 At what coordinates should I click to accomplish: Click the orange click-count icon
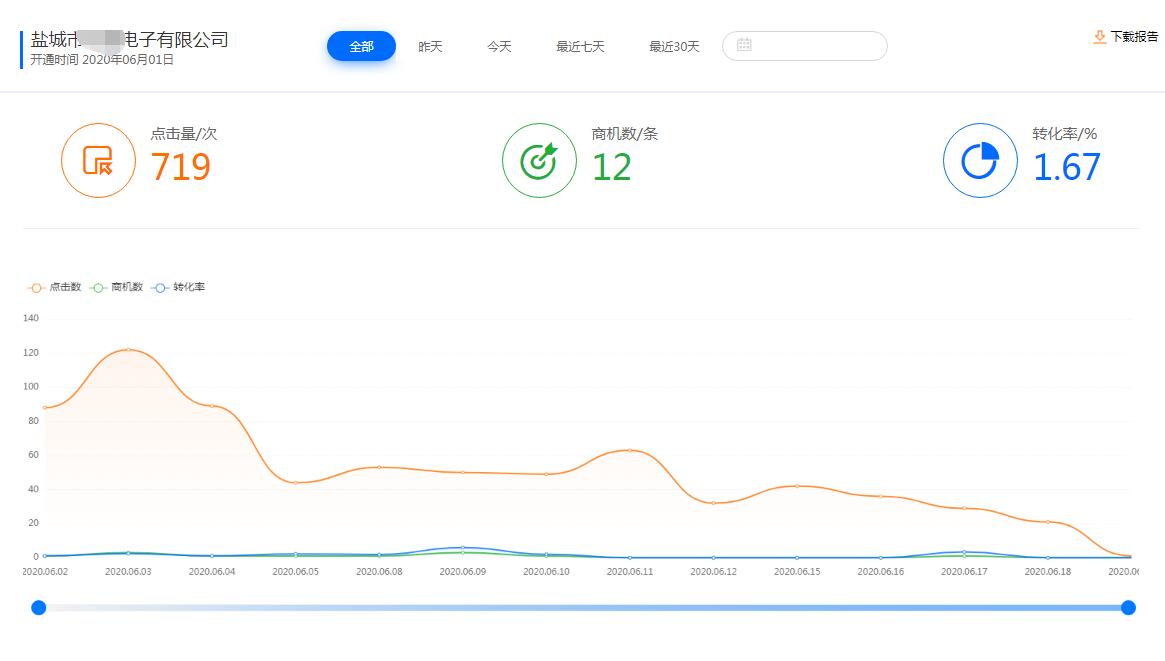coord(98,160)
